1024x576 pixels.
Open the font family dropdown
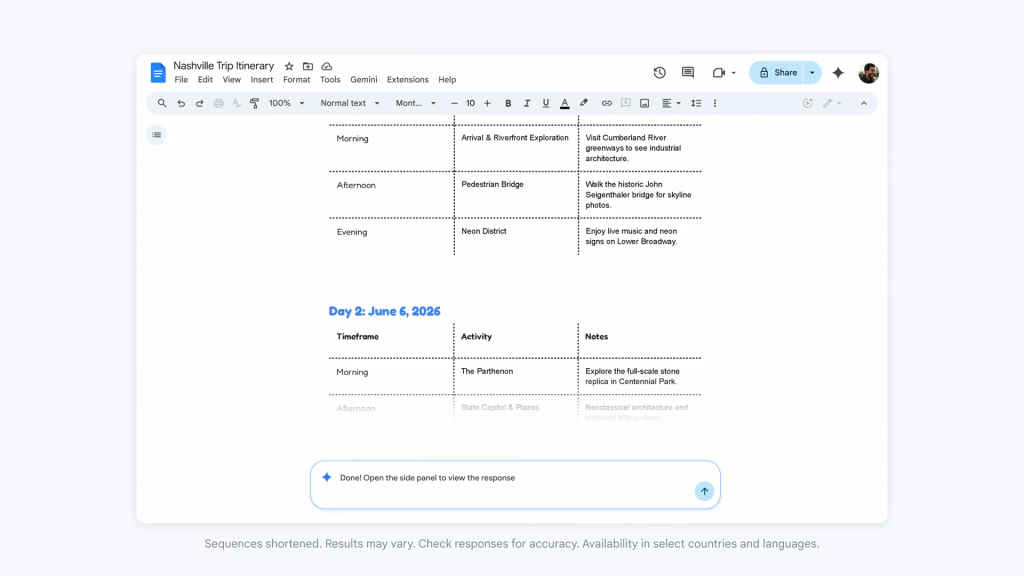click(x=415, y=103)
